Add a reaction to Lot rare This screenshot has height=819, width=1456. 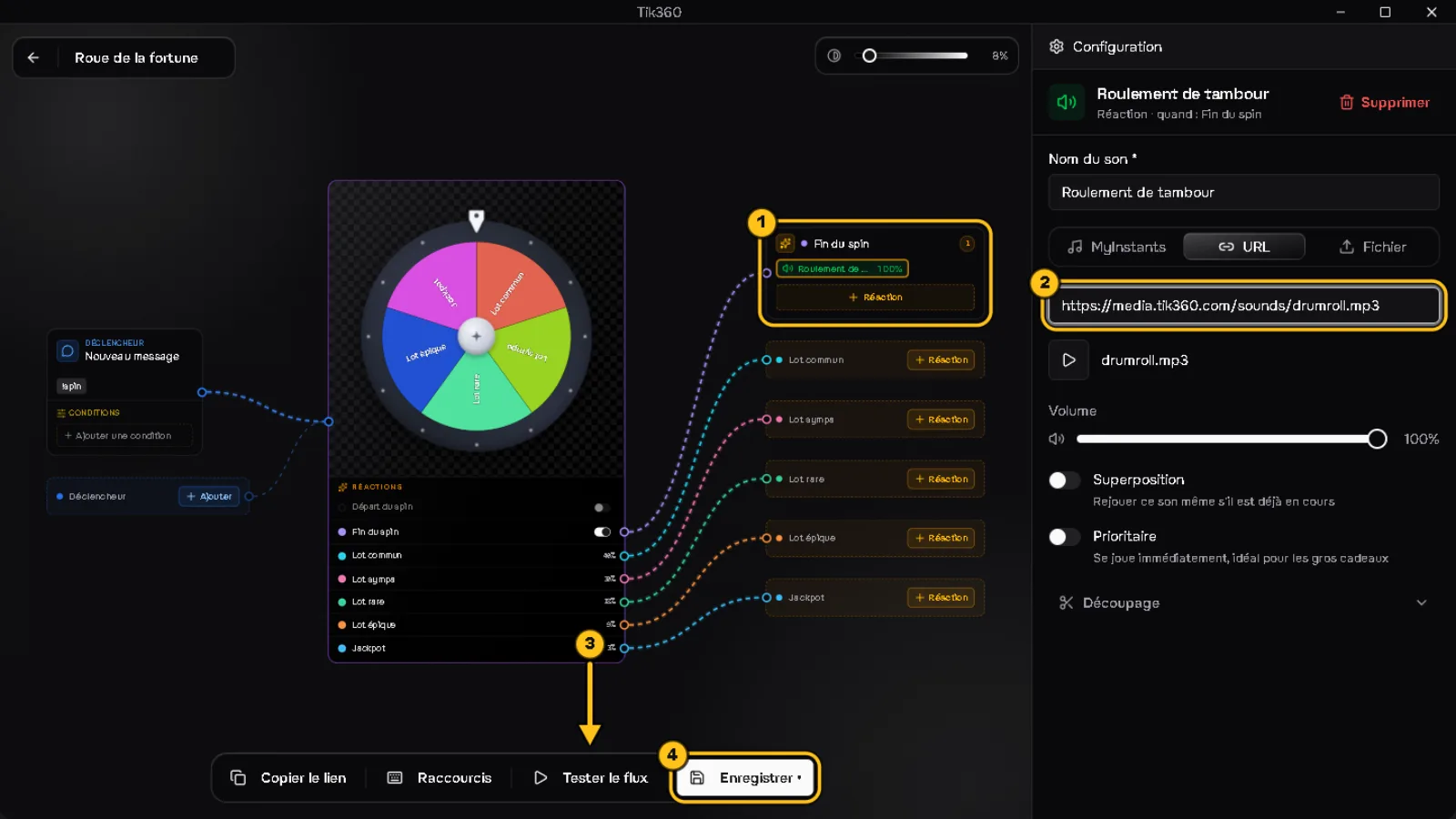[x=941, y=479]
